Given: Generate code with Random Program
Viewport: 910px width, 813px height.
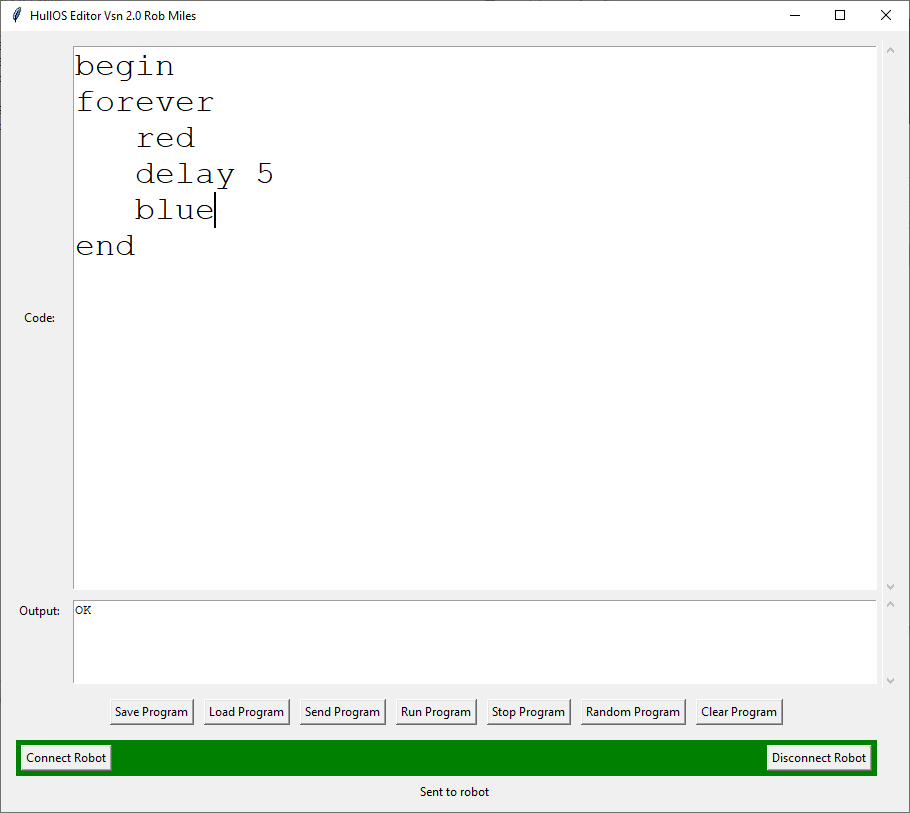Looking at the screenshot, I should click(x=633, y=712).
